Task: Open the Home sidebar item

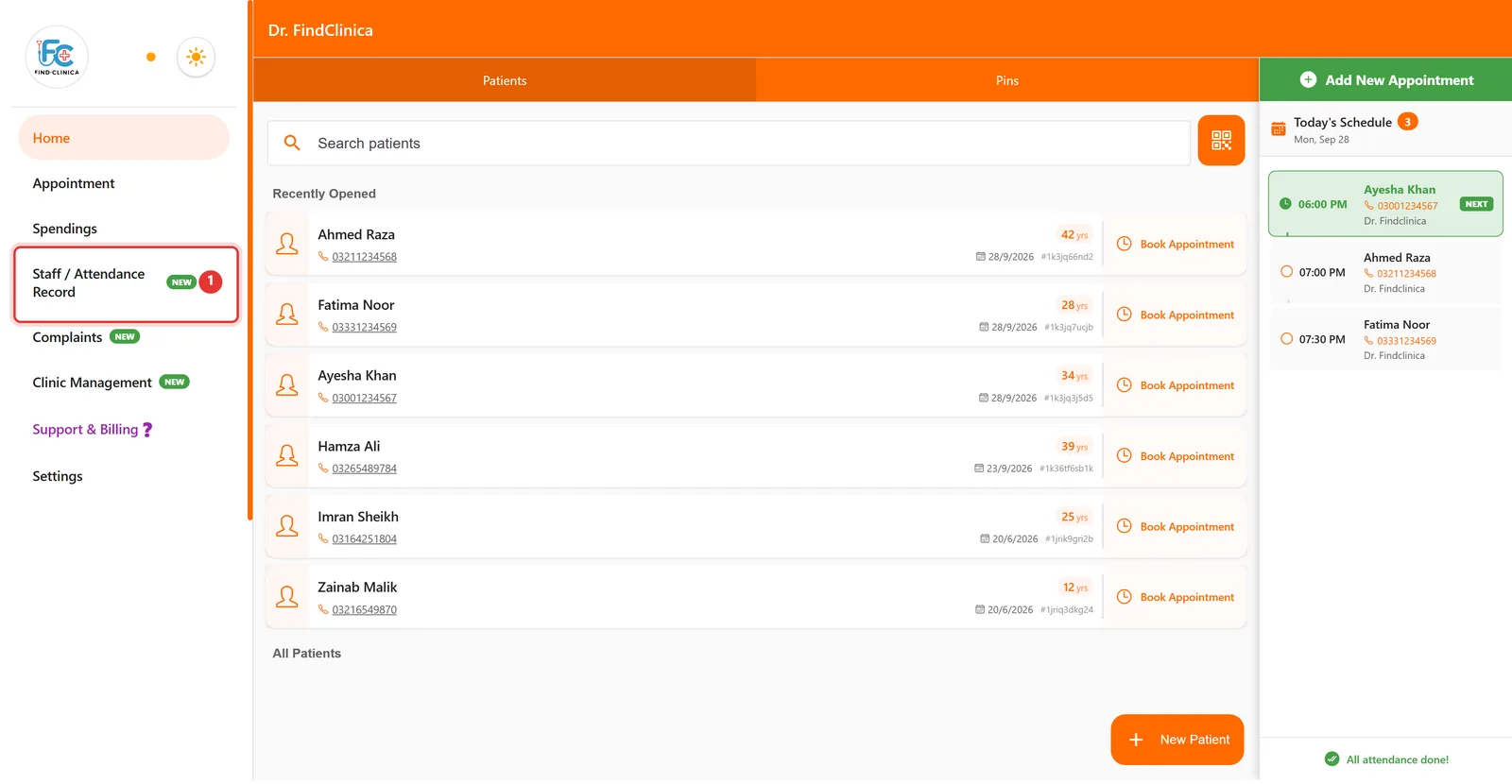Action: (x=124, y=138)
